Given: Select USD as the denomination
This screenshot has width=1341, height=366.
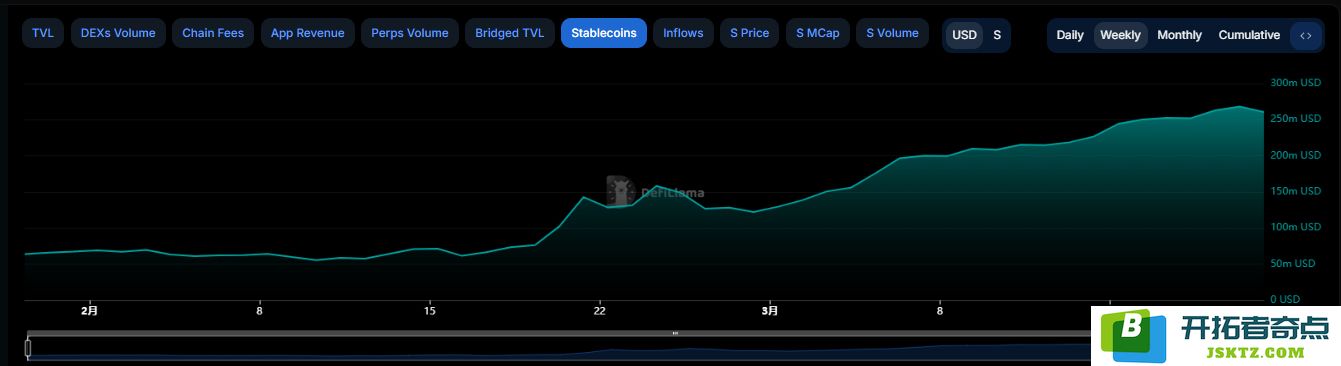Looking at the screenshot, I should click(x=964, y=35).
